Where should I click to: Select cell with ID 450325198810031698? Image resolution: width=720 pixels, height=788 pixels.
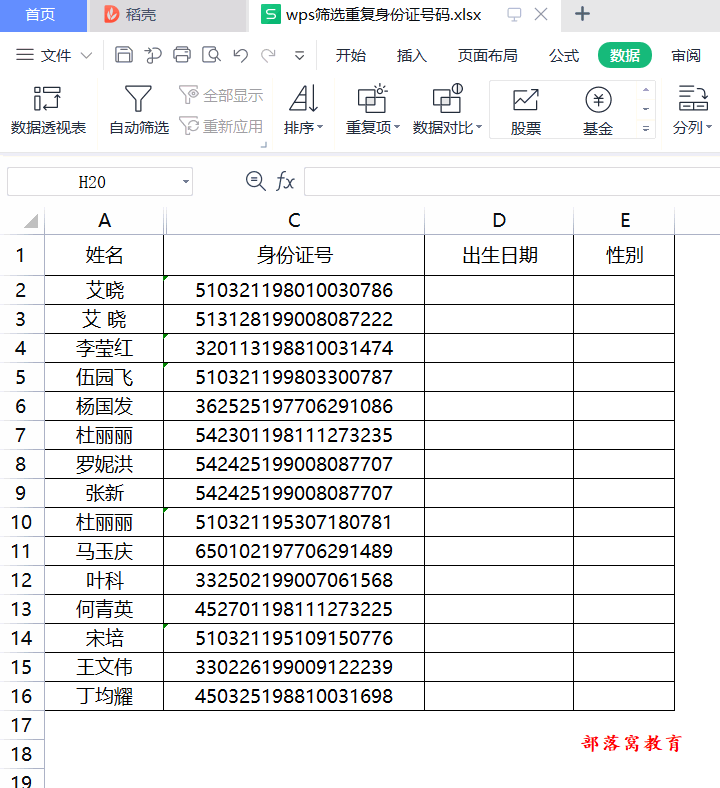click(294, 696)
